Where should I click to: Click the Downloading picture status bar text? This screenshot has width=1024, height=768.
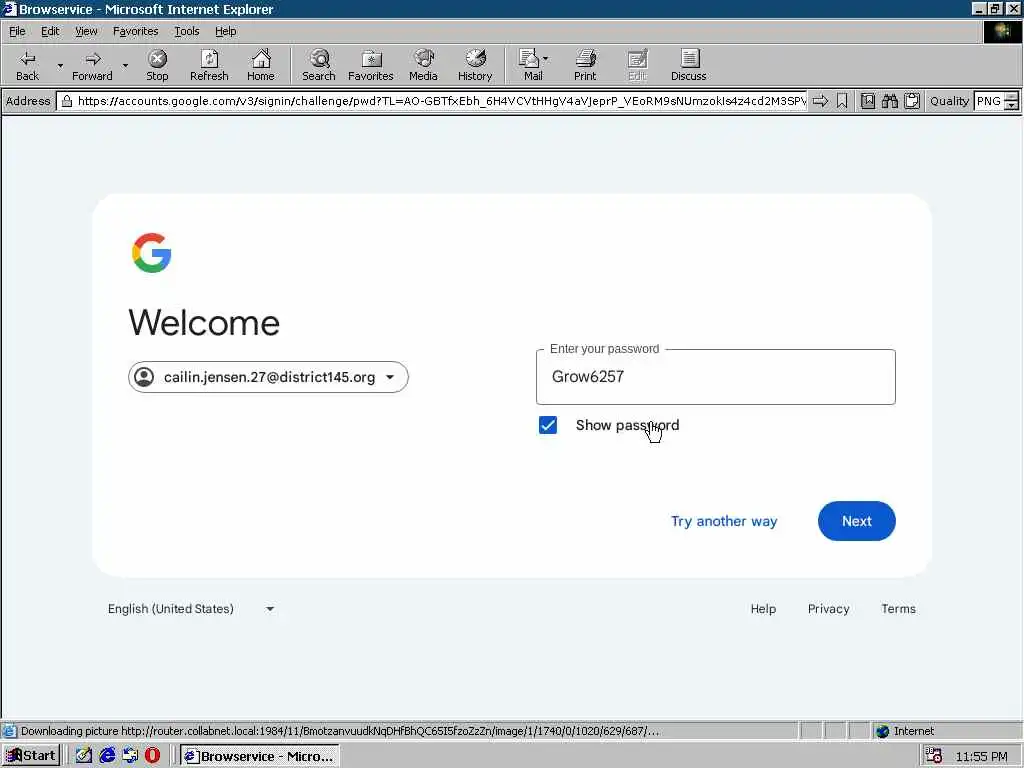tap(340, 731)
